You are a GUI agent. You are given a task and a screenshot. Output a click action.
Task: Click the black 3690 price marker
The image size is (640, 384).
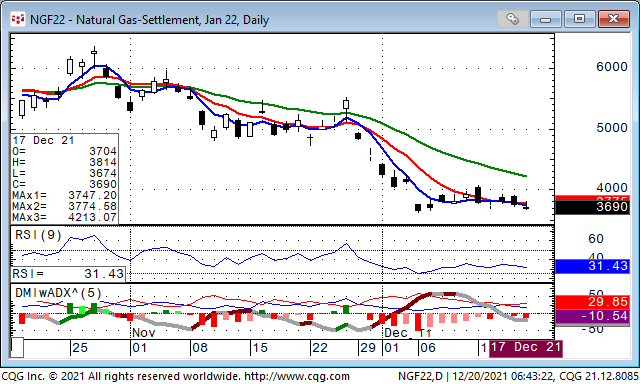coord(592,207)
